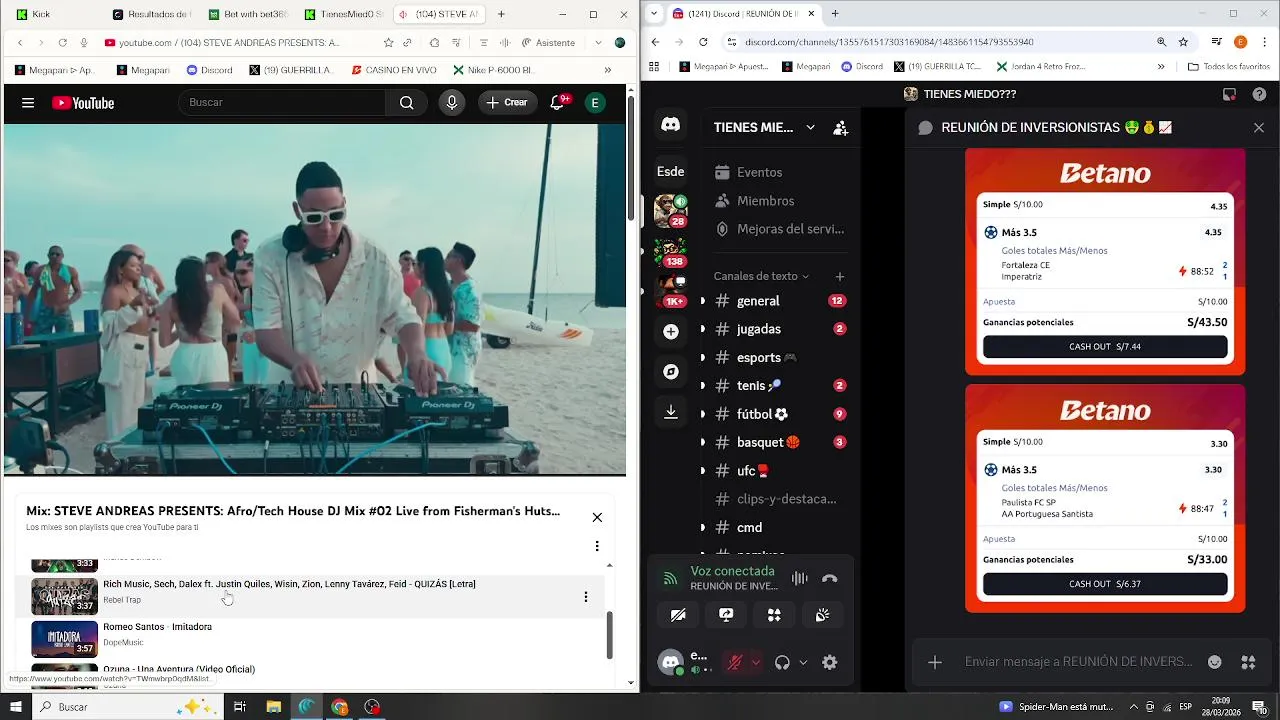Open tab search dropdown in Discord browser
The width and height of the screenshot is (1280, 720).
click(654, 14)
